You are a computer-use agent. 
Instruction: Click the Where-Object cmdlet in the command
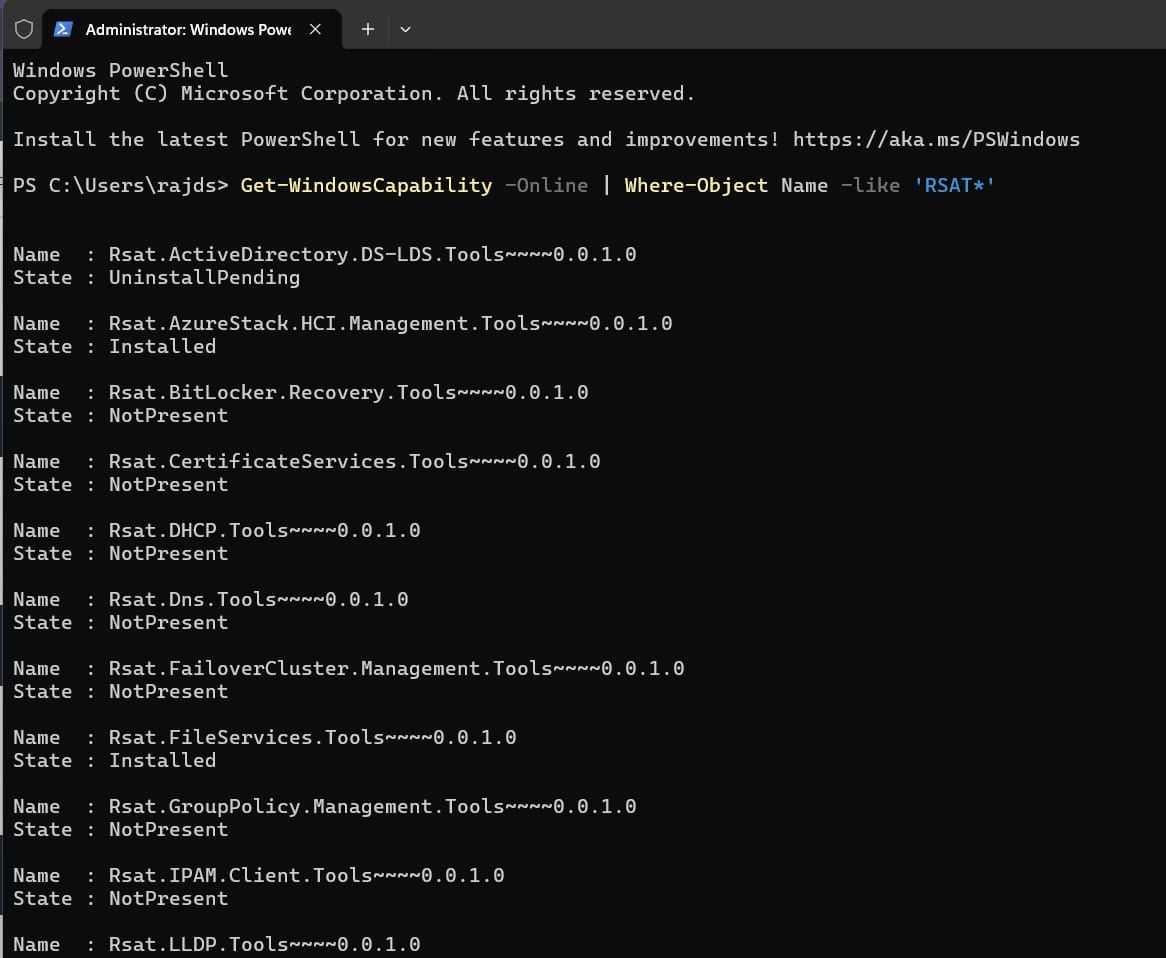coord(696,185)
